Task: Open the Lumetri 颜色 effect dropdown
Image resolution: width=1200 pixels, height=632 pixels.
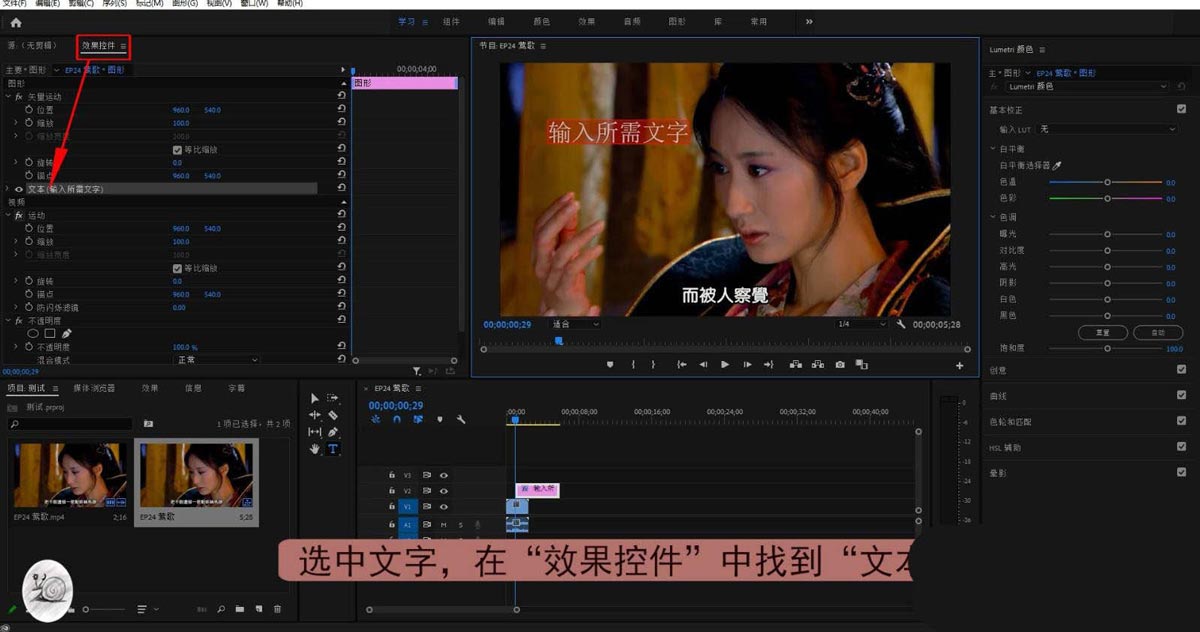Action: [x=1088, y=87]
